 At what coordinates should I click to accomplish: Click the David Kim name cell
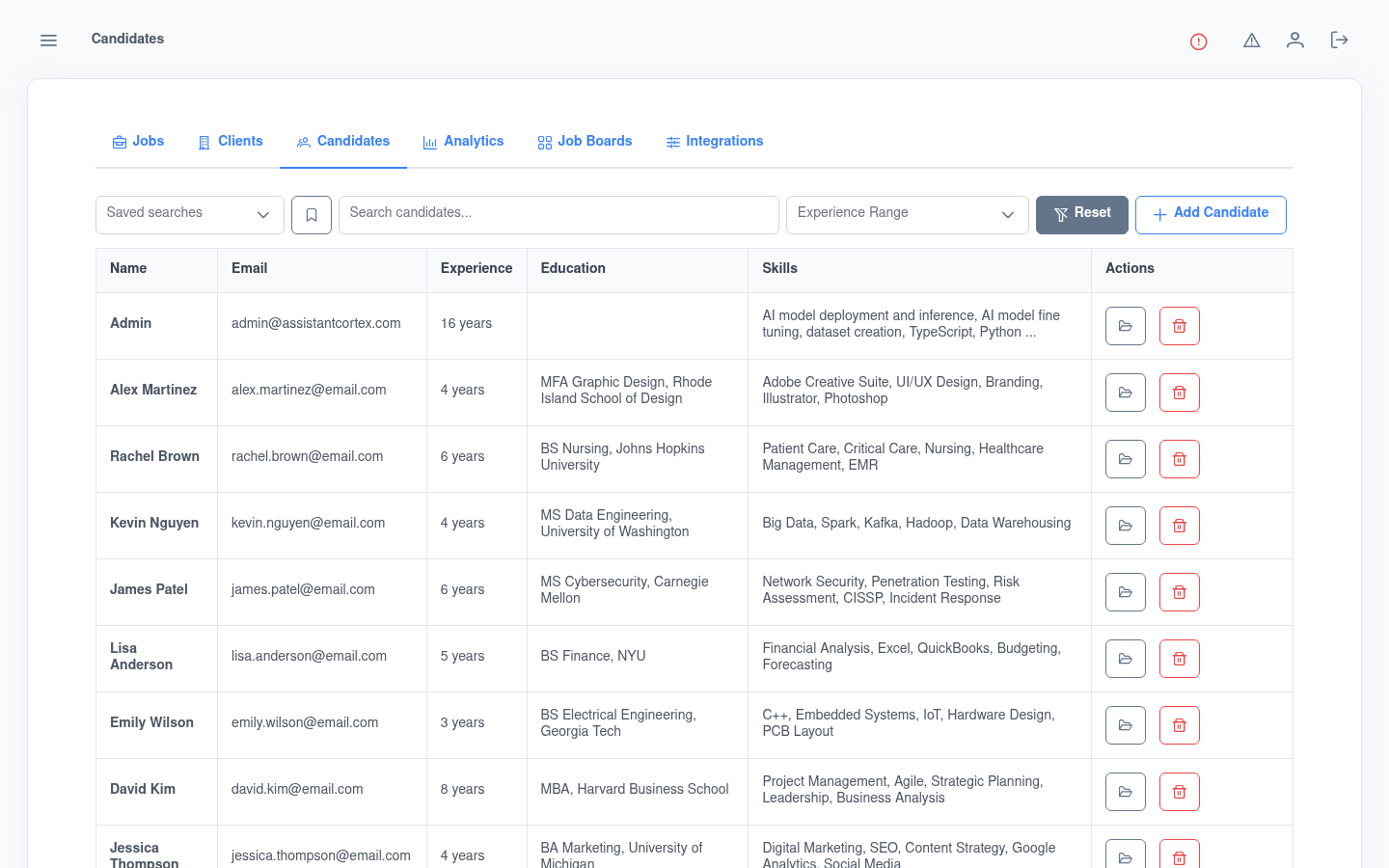point(156,792)
